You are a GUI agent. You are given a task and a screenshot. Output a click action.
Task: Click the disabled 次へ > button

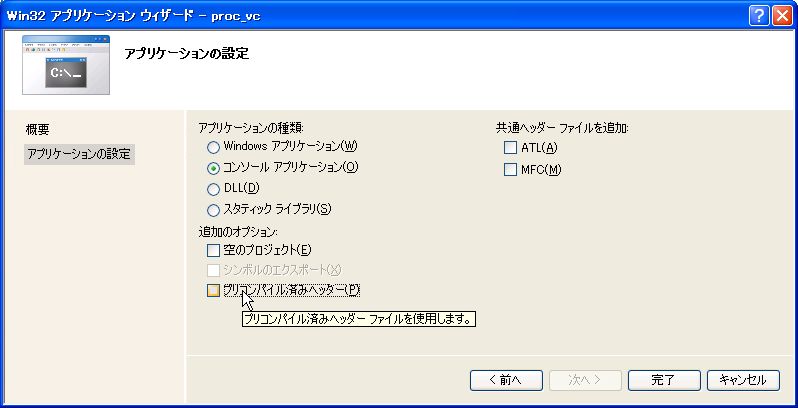(585, 380)
